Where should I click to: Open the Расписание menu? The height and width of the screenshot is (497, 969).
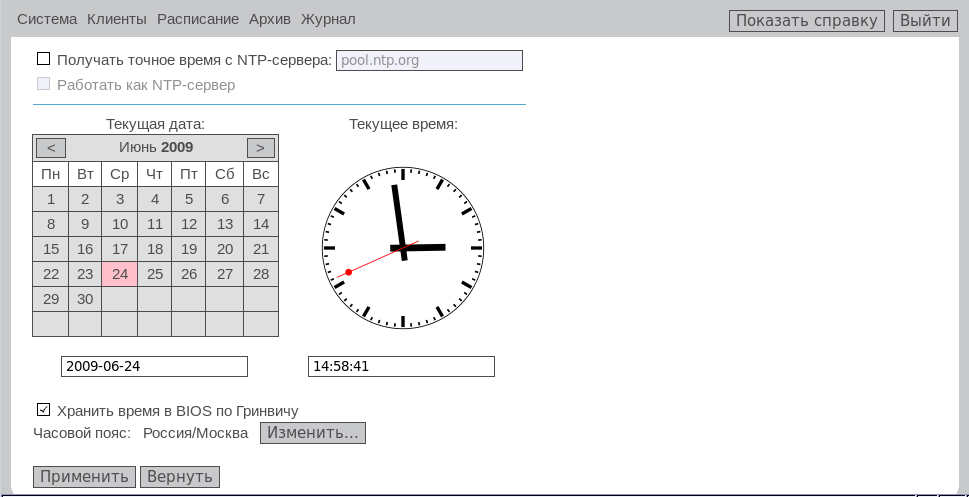[x=197, y=19]
